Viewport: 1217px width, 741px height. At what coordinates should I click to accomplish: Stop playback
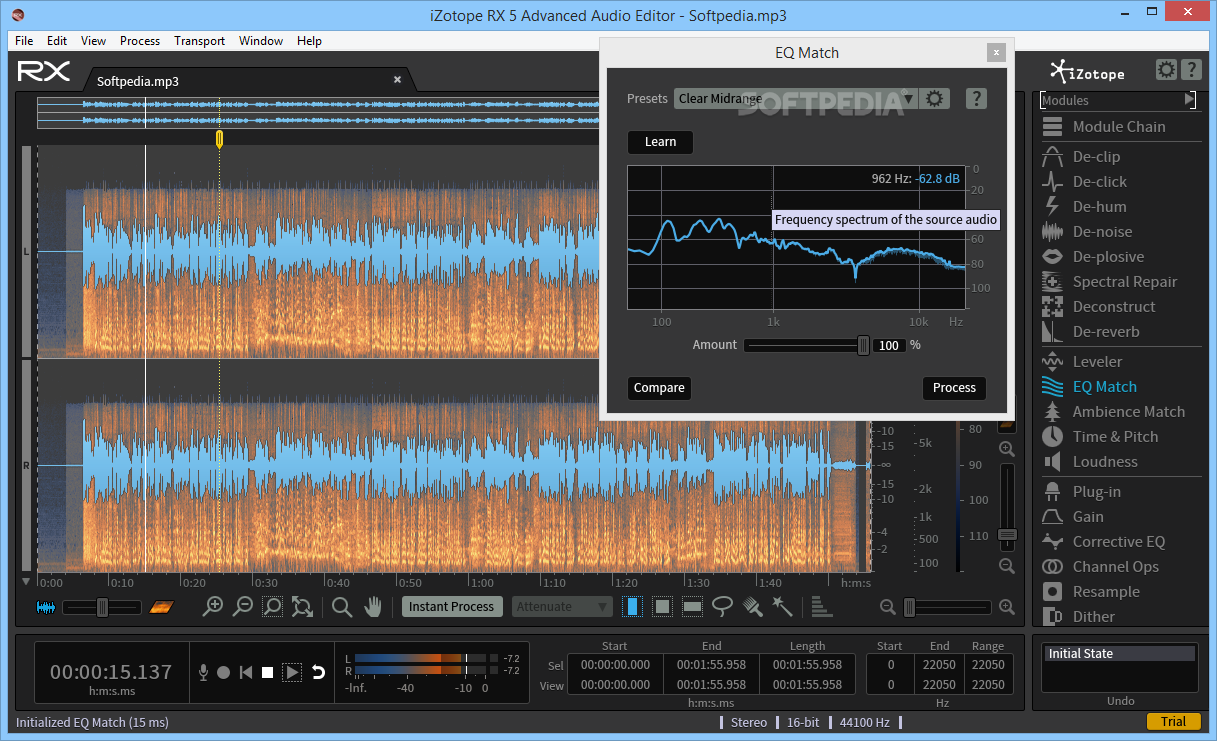point(267,673)
